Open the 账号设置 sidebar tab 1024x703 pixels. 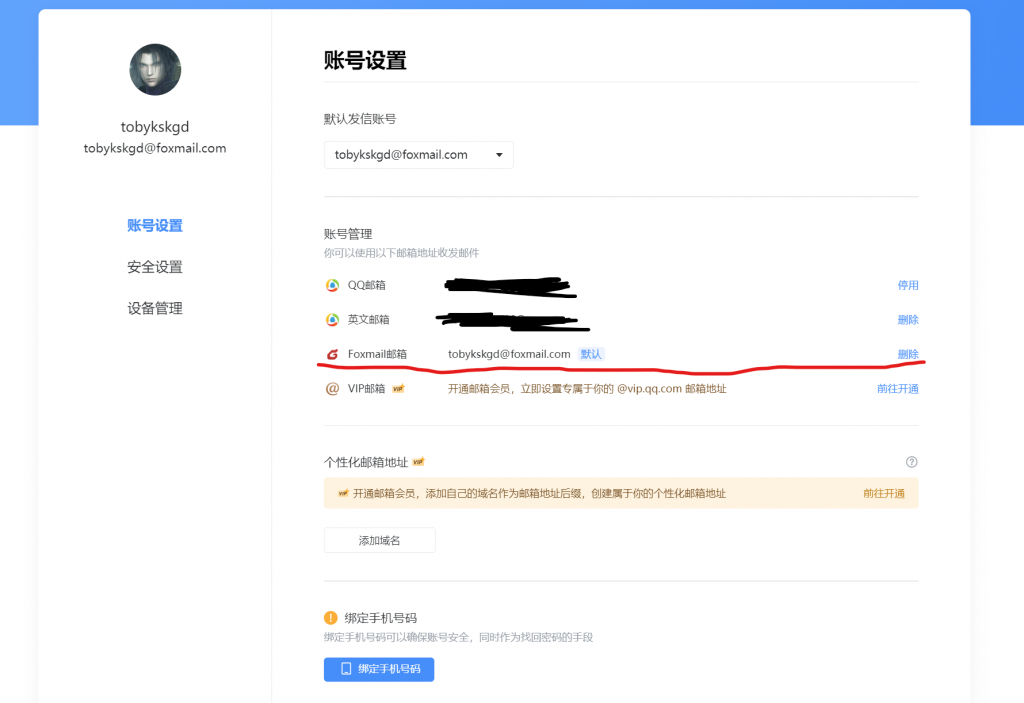click(155, 226)
